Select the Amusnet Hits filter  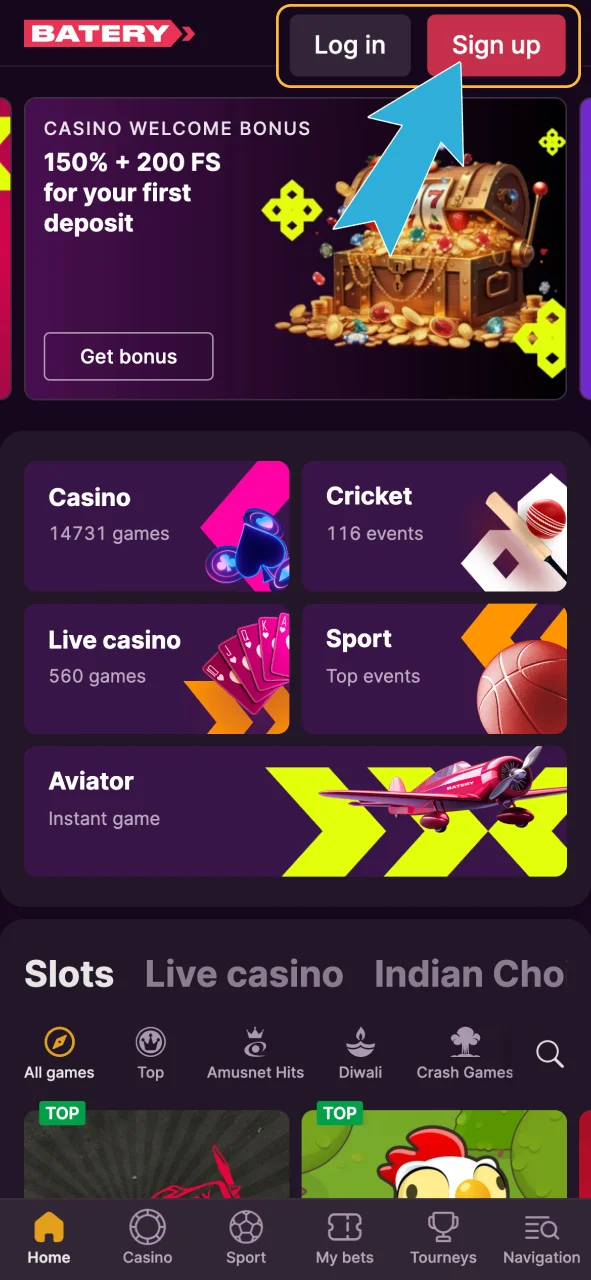[x=255, y=1054]
